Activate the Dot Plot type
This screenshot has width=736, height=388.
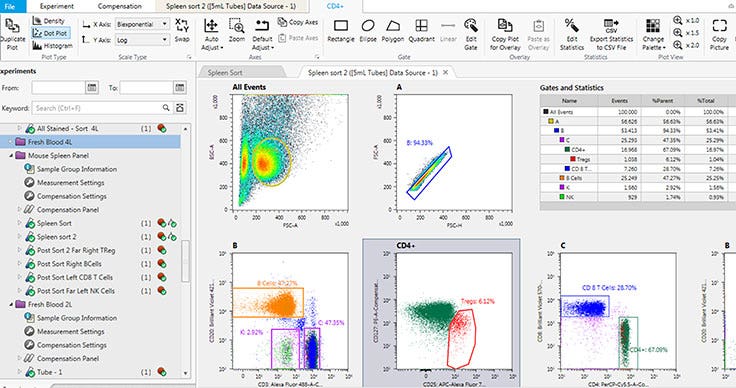click(51, 33)
